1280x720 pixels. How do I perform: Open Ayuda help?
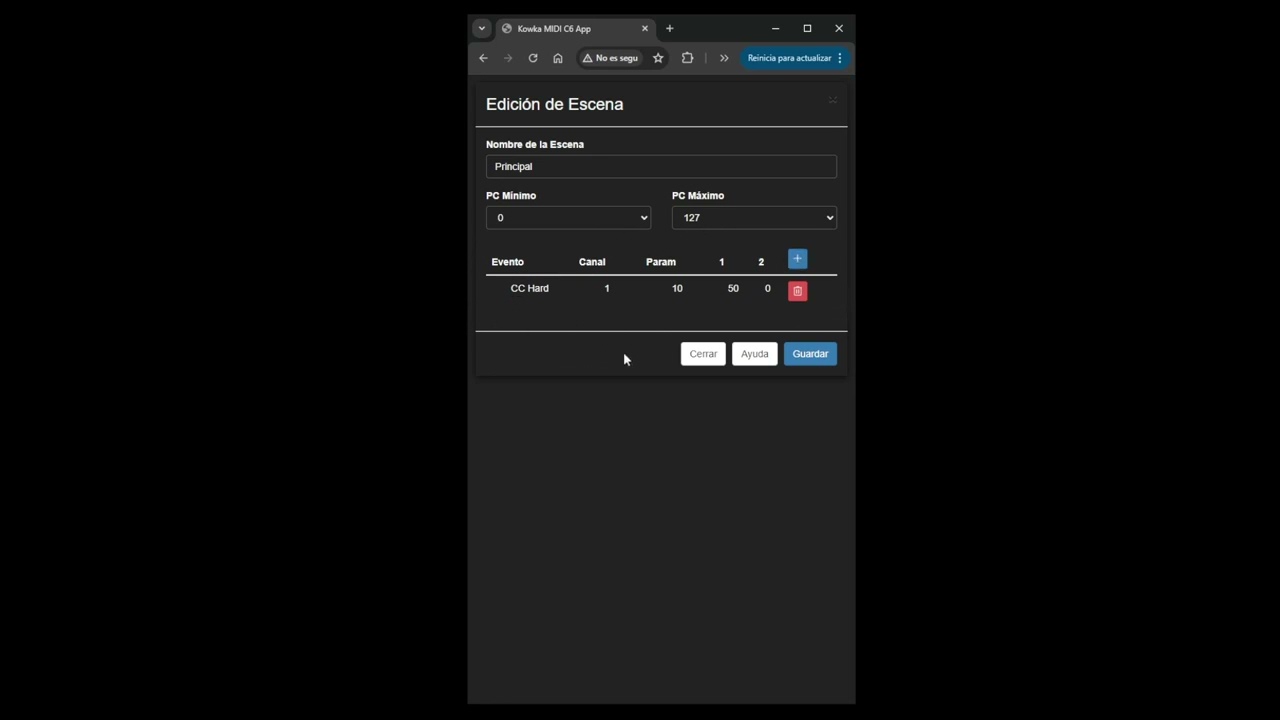(x=754, y=354)
